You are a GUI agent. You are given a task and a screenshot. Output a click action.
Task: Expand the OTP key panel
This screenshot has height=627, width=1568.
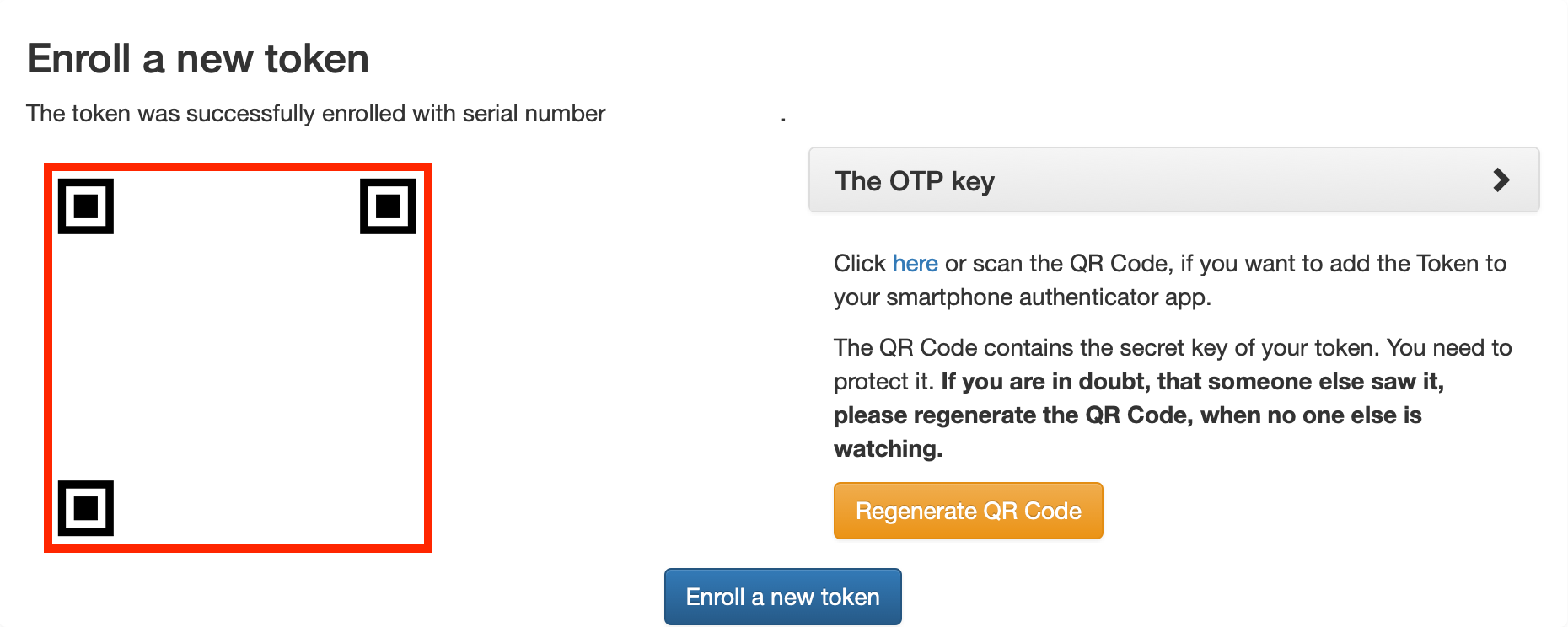(1173, 180)
